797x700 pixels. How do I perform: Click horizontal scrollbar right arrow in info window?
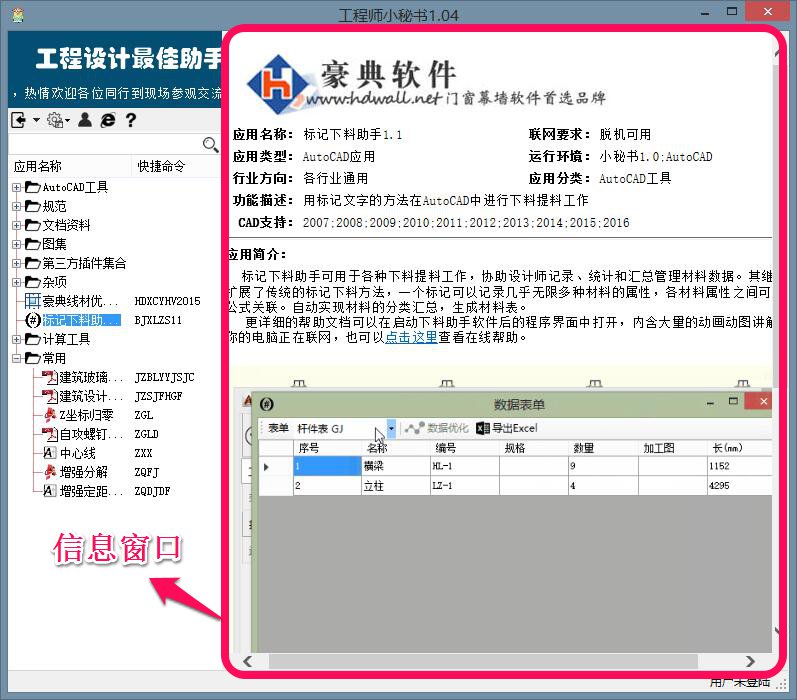[750, 661]
